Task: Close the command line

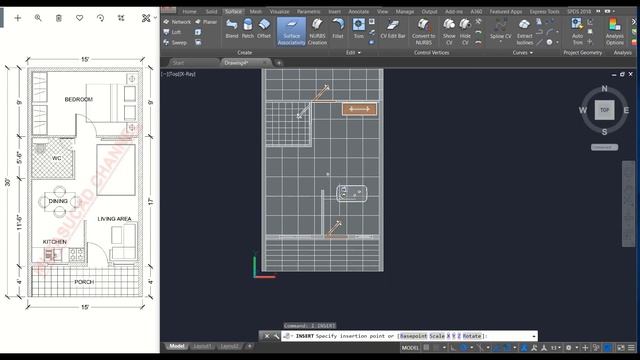Action: click(x=267, y=336)
